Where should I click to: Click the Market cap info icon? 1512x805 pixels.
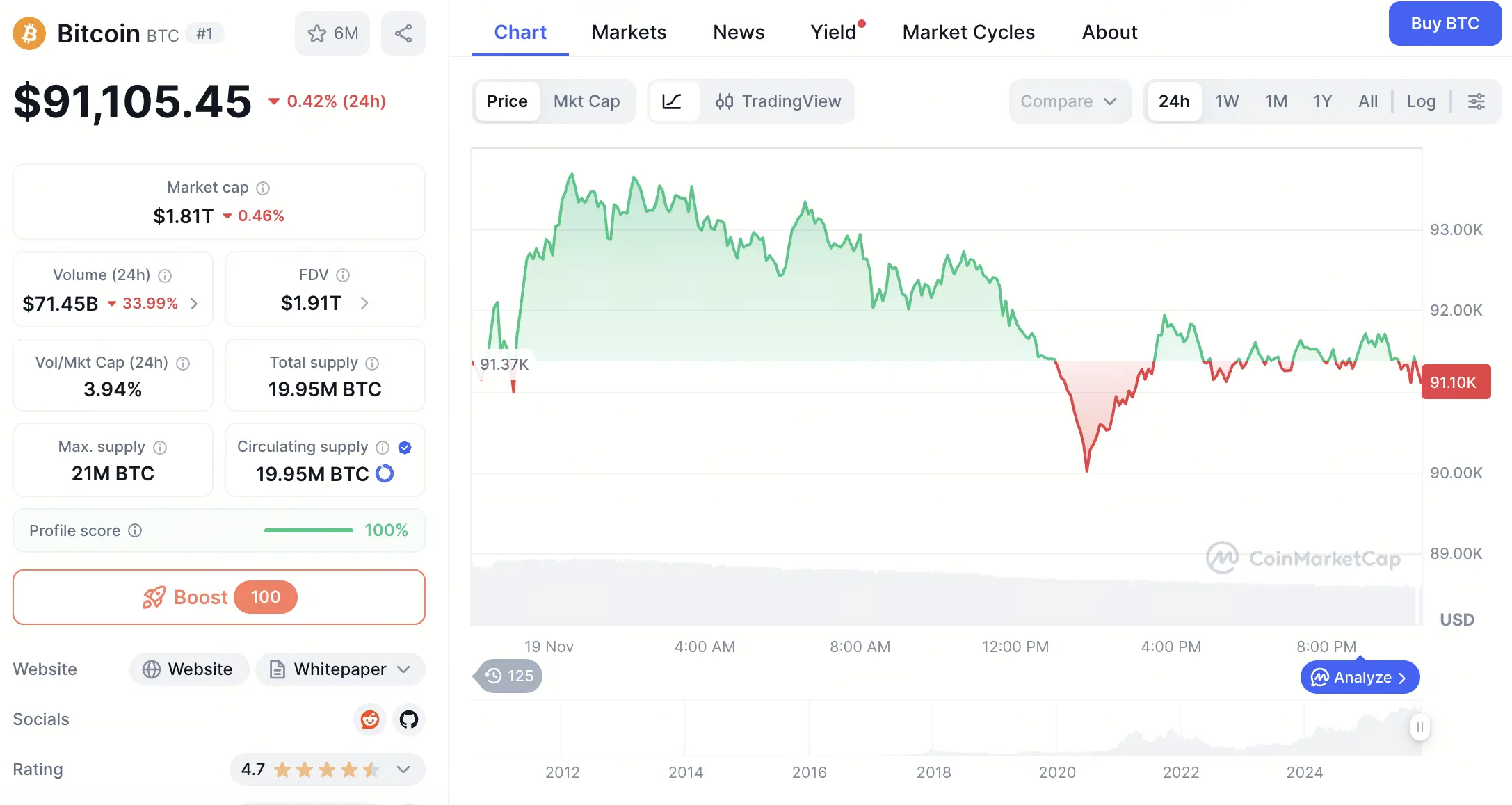[263, 188]
